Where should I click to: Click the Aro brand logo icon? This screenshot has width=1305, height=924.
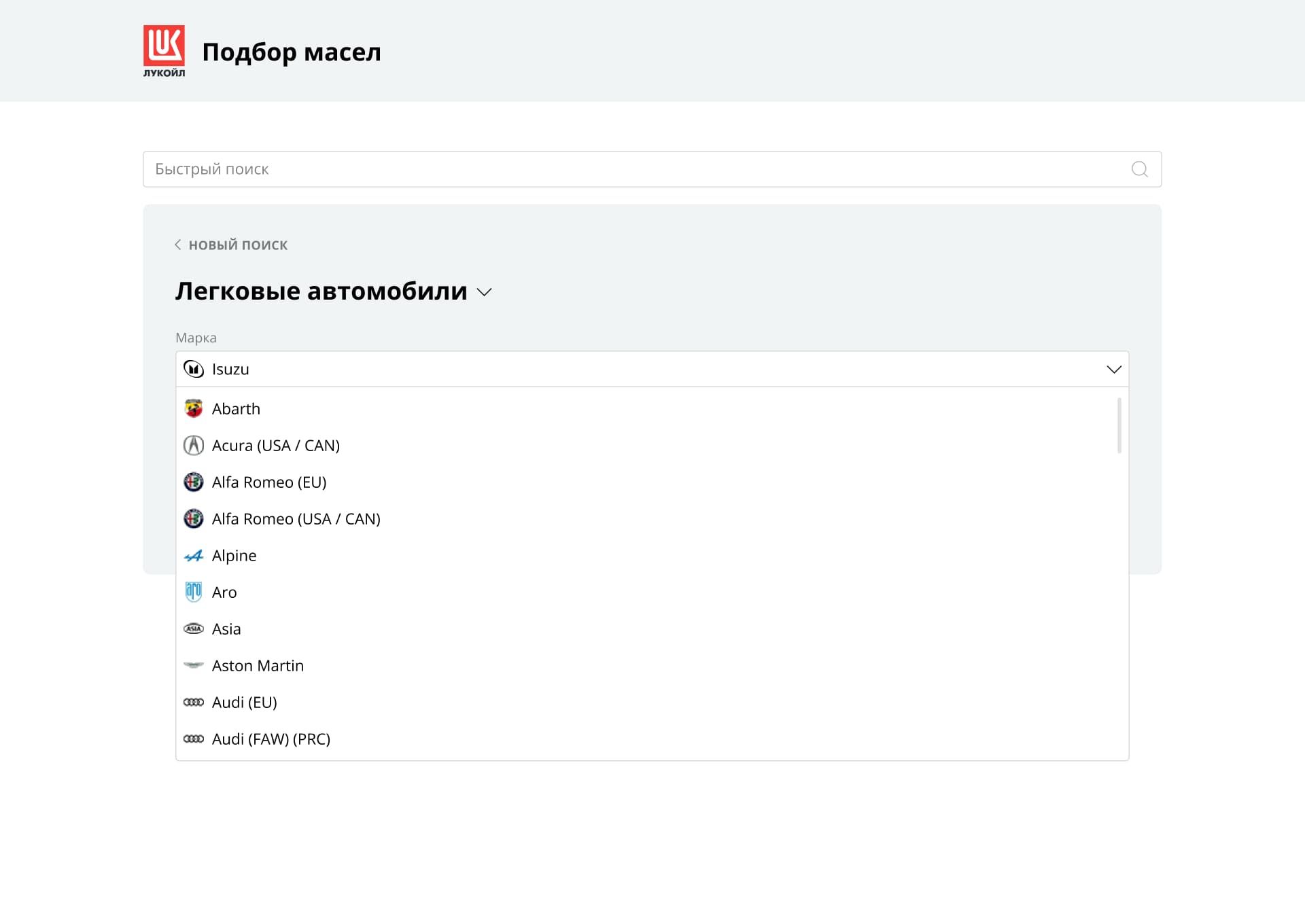(x=194, y=592)
